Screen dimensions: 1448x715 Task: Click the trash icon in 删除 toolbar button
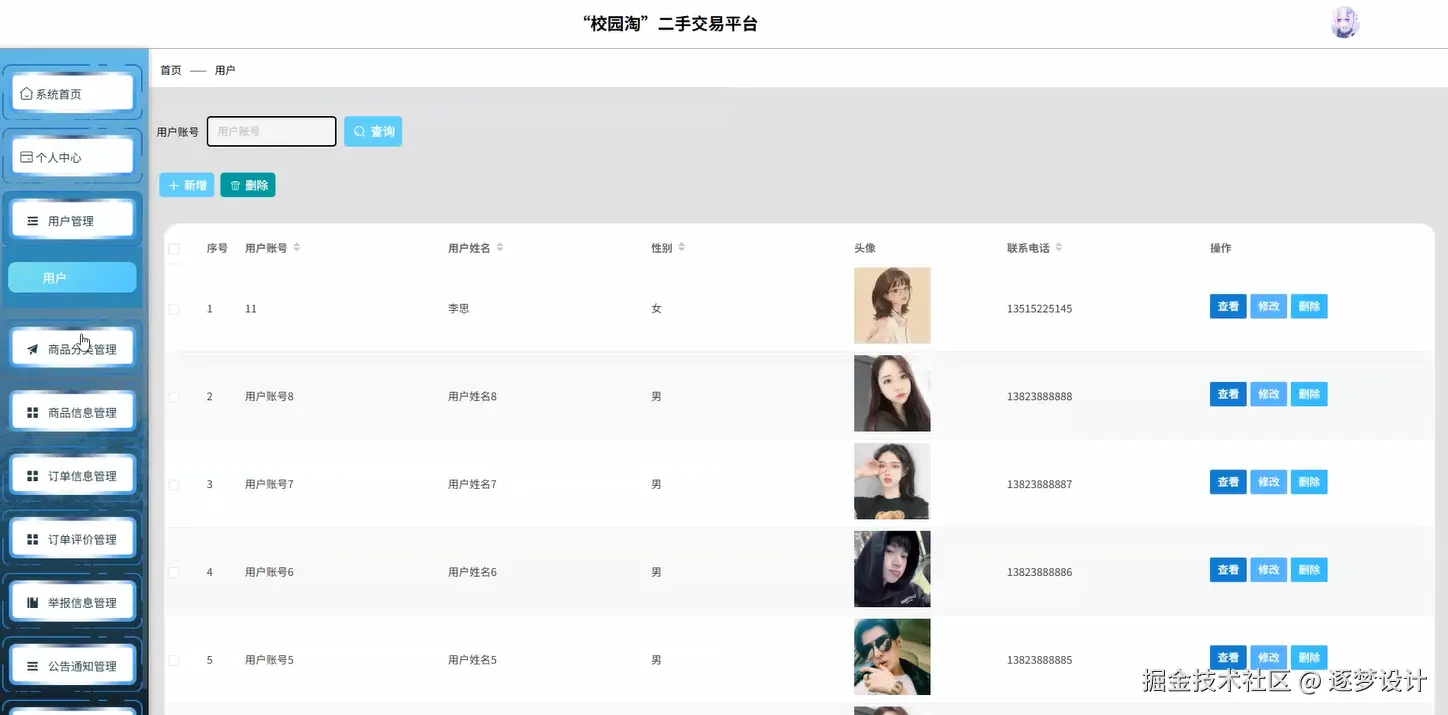(235, 185)
